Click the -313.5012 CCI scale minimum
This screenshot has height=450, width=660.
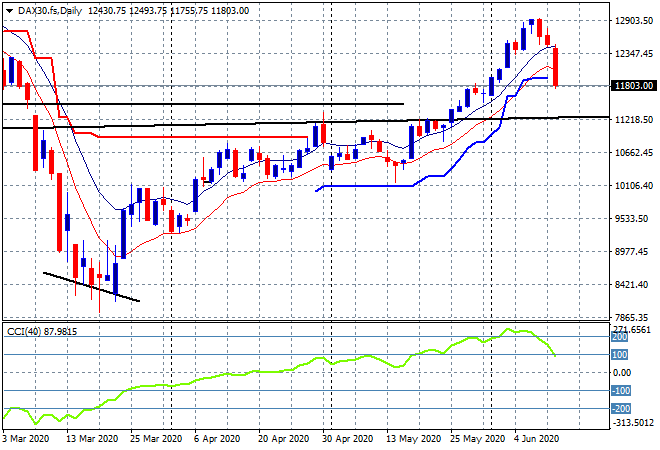pos(633,422)
